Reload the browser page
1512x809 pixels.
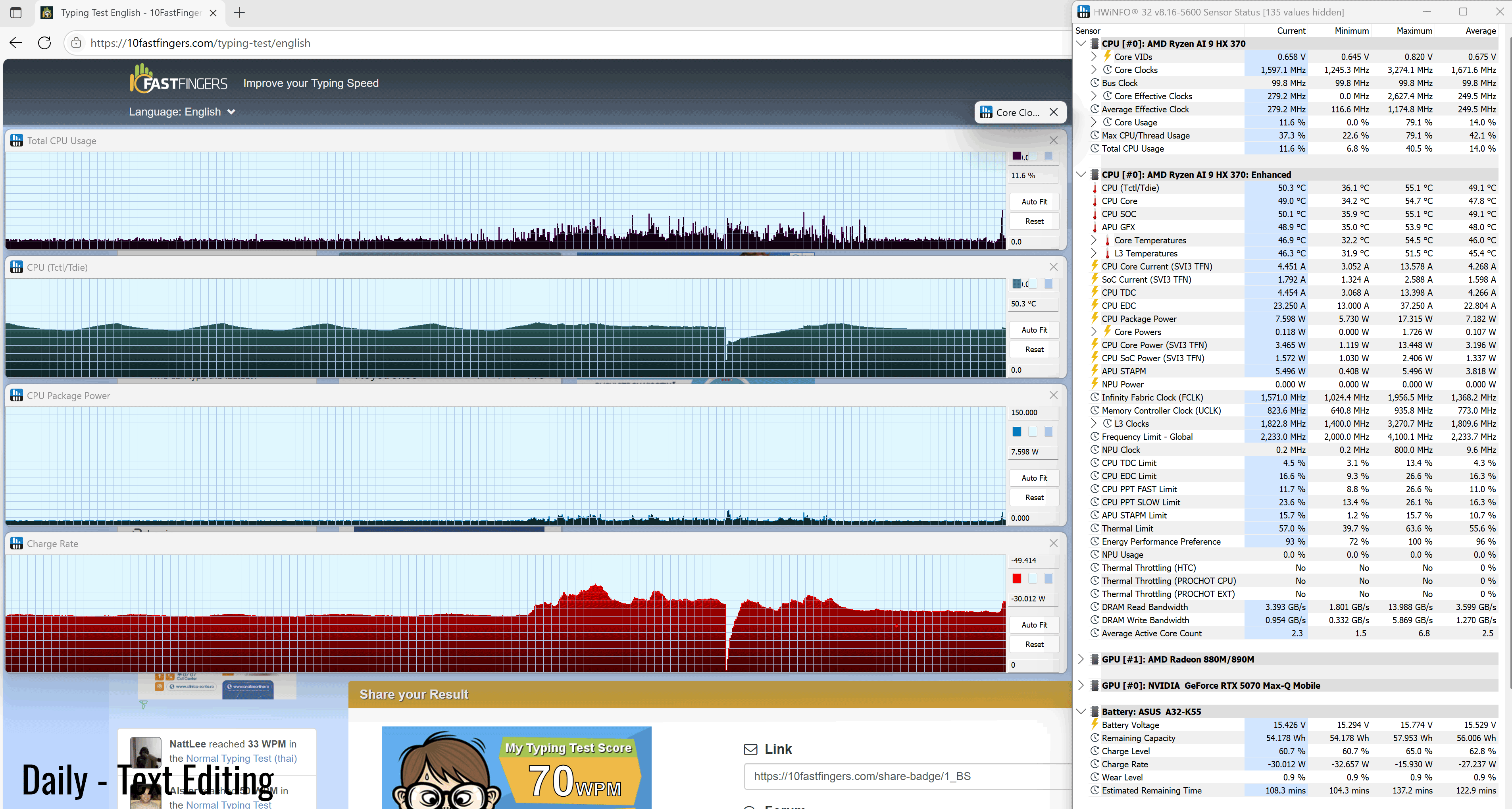[x=44, y=43]
